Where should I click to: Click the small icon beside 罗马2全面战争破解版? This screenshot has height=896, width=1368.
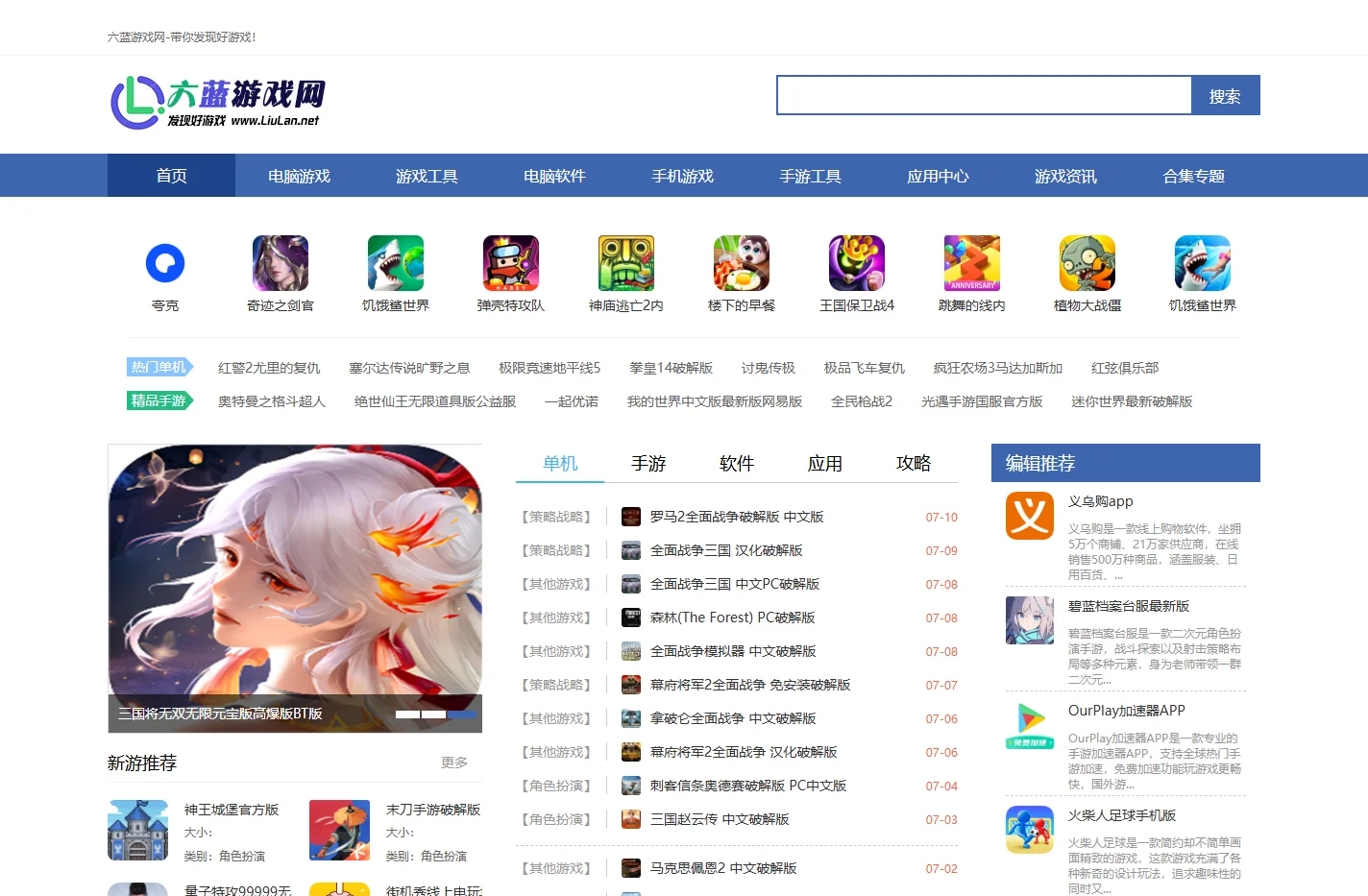point(631,517)
